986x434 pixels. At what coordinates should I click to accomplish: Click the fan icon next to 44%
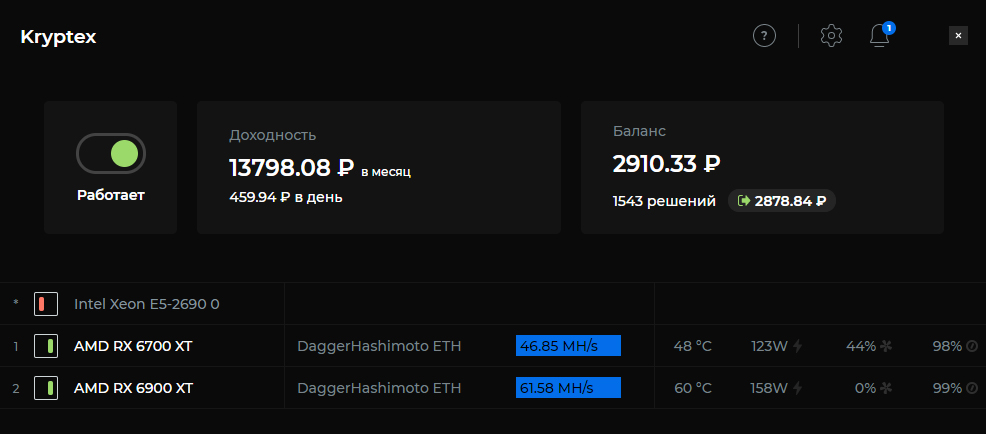click(x=886, y=346)
